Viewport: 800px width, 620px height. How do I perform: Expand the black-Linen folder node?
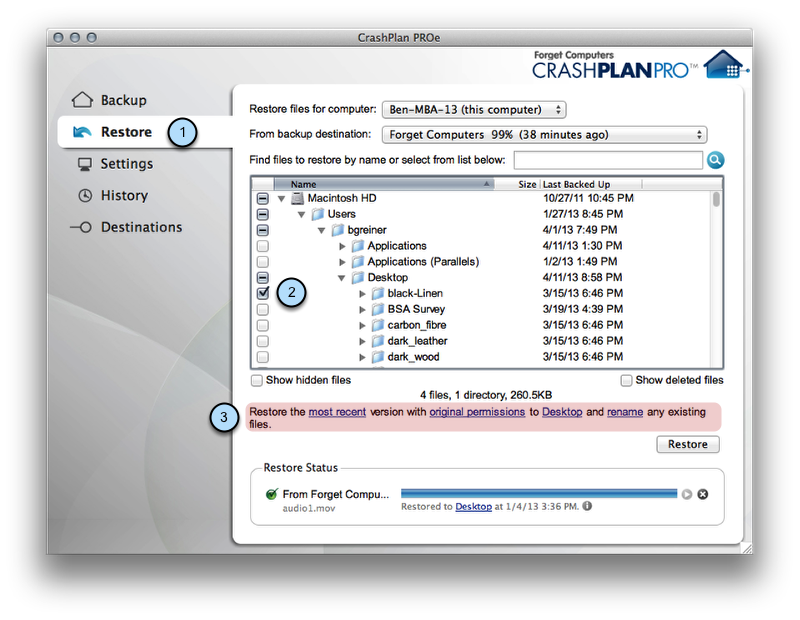coord(362,293)
